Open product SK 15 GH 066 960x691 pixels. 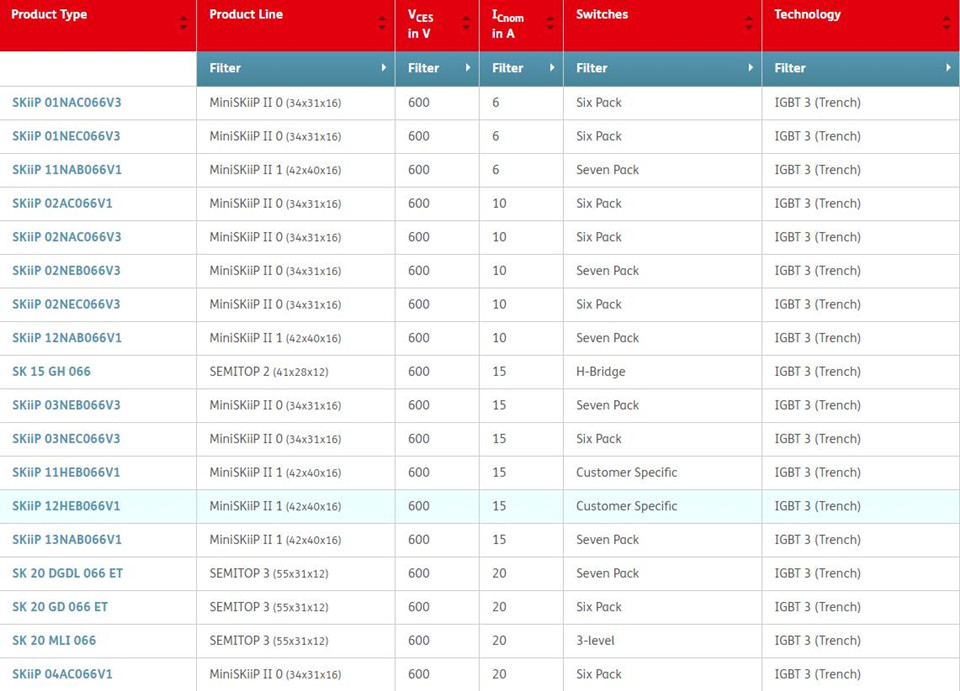point(51,372)
